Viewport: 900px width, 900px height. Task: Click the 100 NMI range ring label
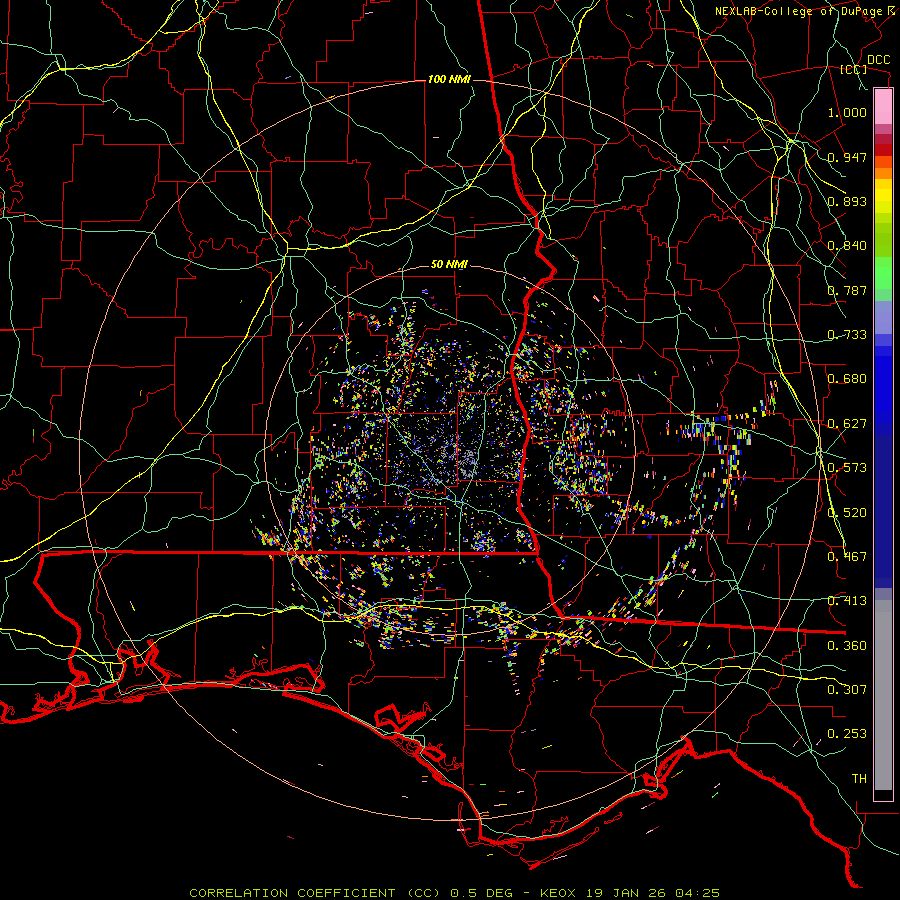coord(449,79)
